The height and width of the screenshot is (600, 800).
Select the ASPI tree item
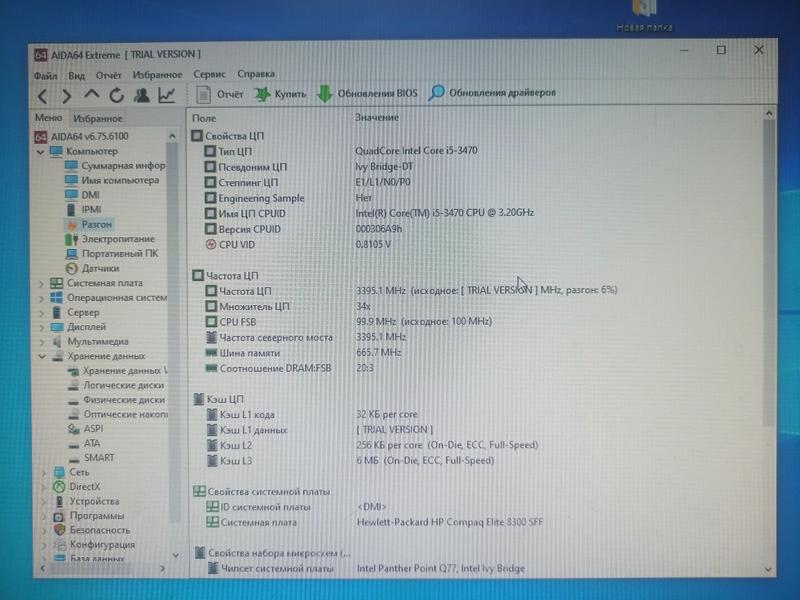pyautogui.click(x=86, y=429)
